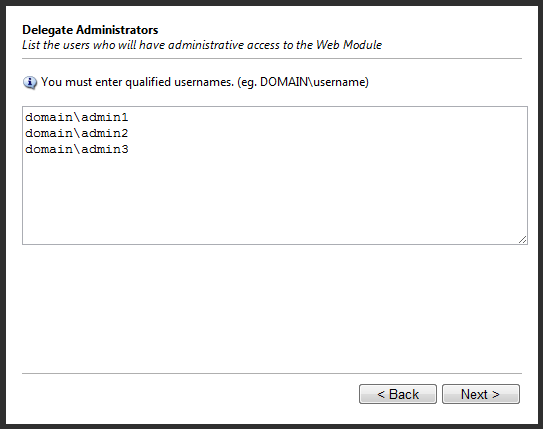Click the italic Web Module description text
543x429 pixels.
[202, 45]
